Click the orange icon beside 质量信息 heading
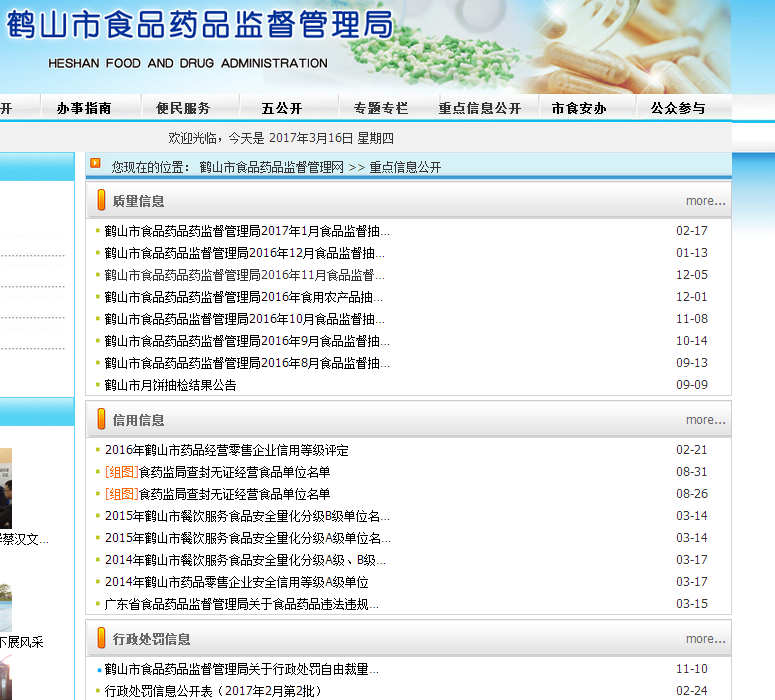 click(101, 201)
